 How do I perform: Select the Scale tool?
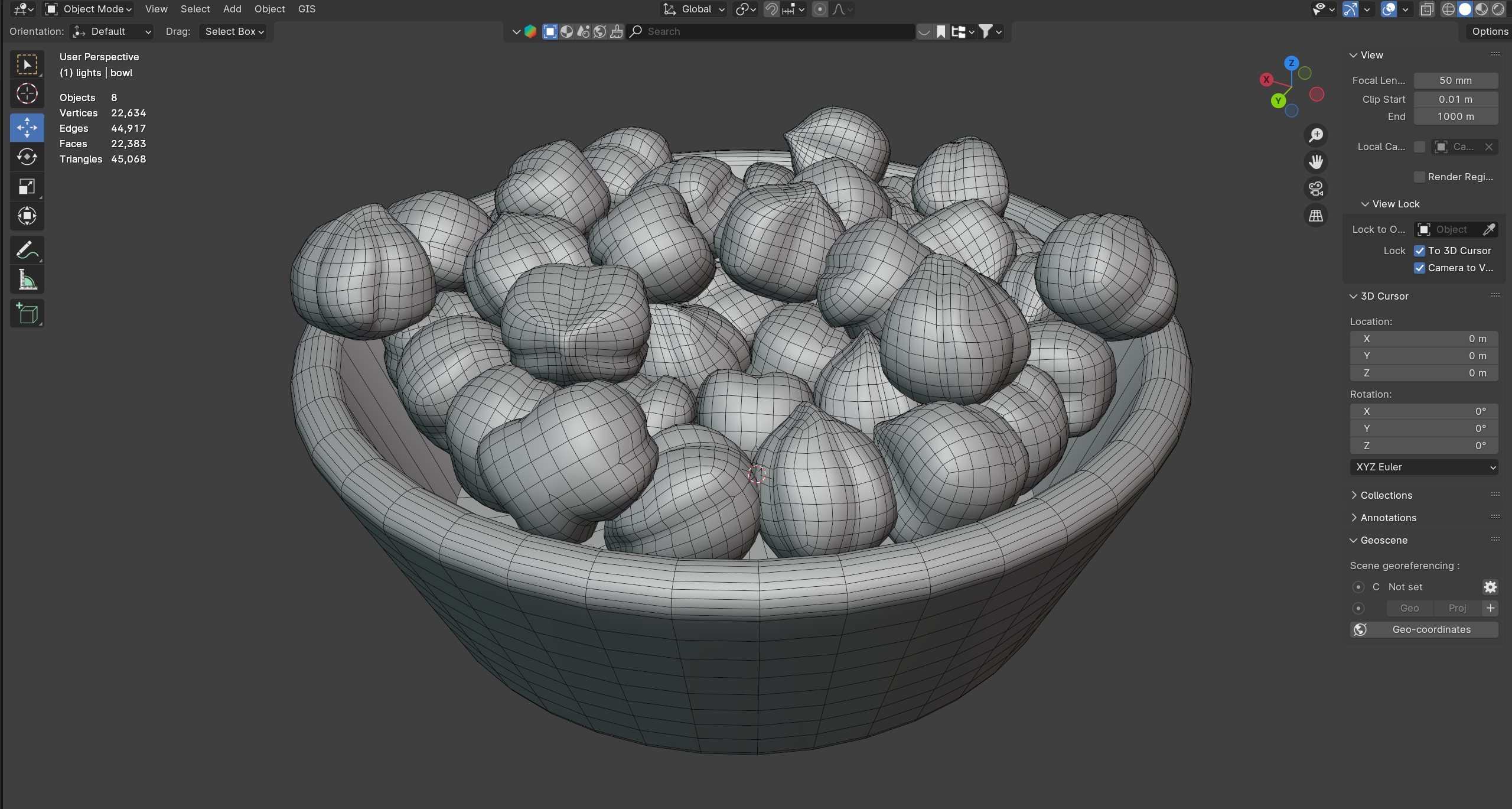27,187
